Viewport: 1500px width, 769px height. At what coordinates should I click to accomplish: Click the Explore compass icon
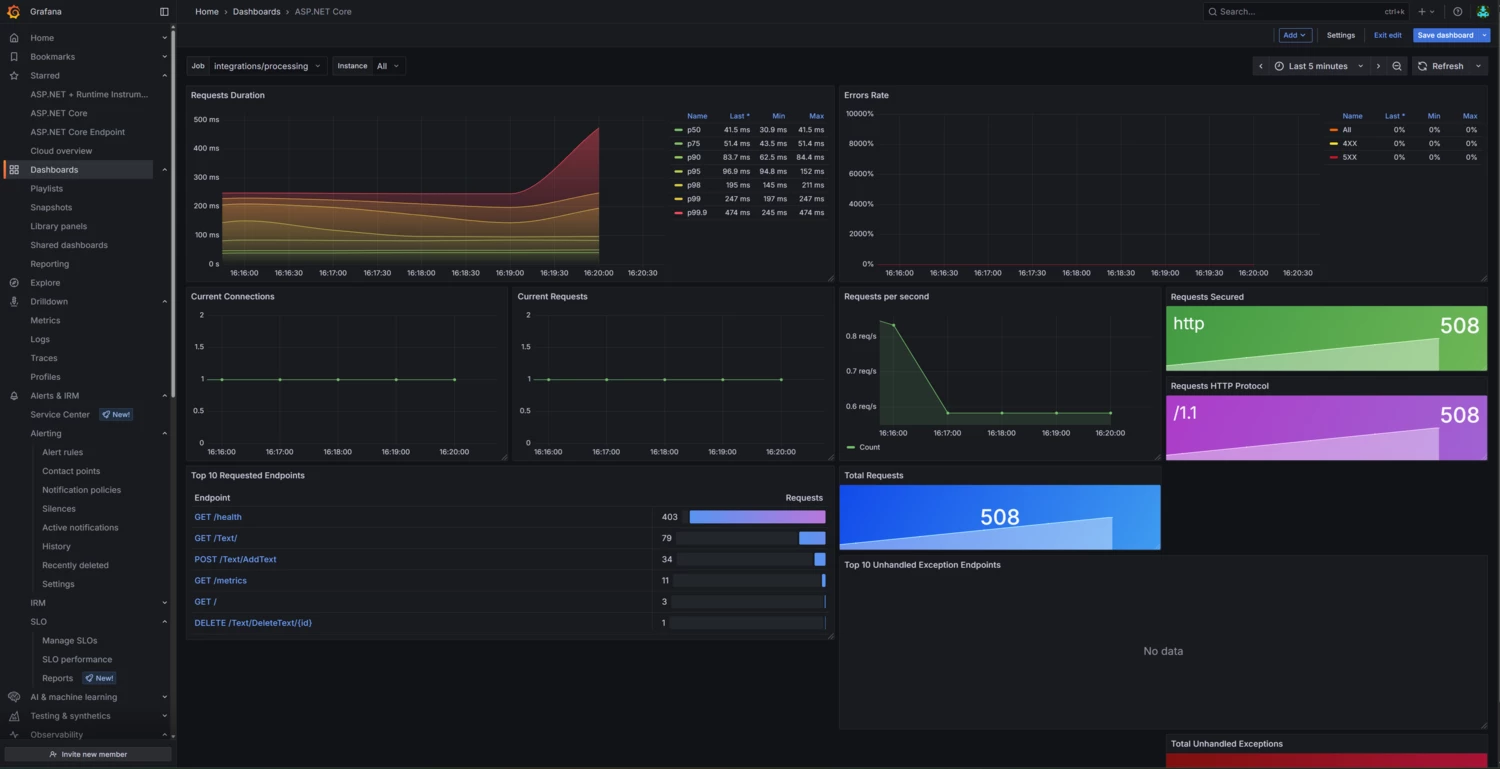14,283
